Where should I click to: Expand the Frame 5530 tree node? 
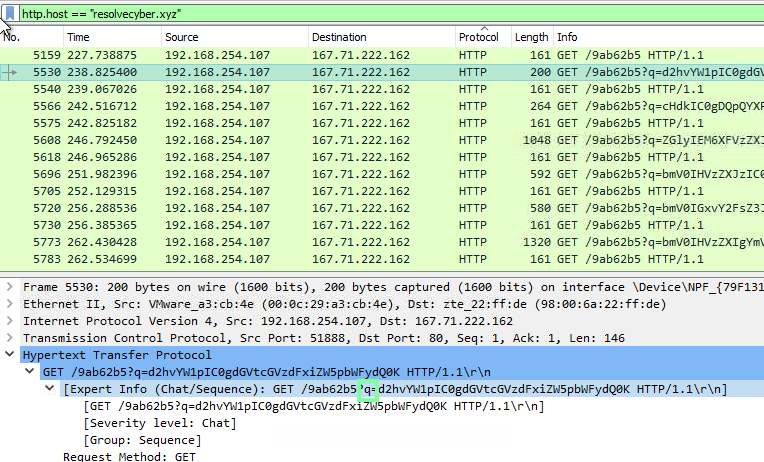click(x=10, y=287)
